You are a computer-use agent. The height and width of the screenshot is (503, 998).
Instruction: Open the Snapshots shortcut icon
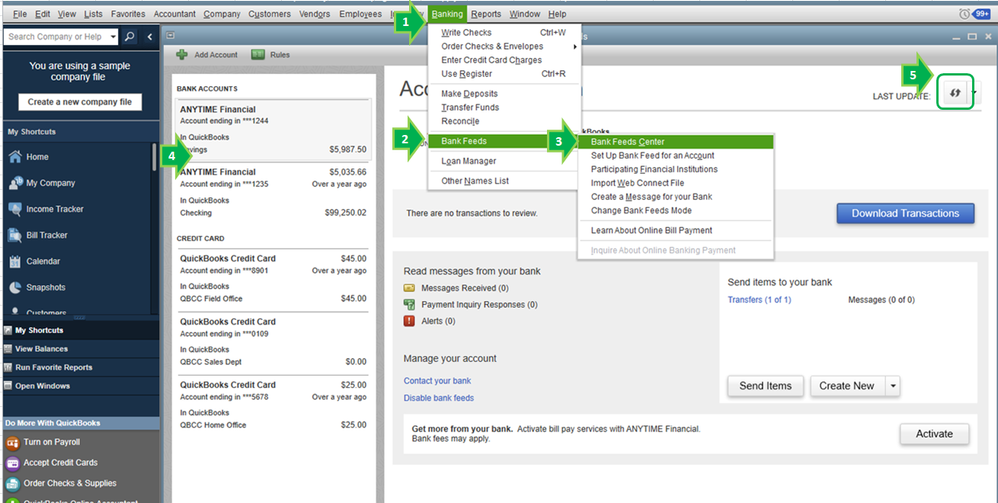click(x=16, y=287)
